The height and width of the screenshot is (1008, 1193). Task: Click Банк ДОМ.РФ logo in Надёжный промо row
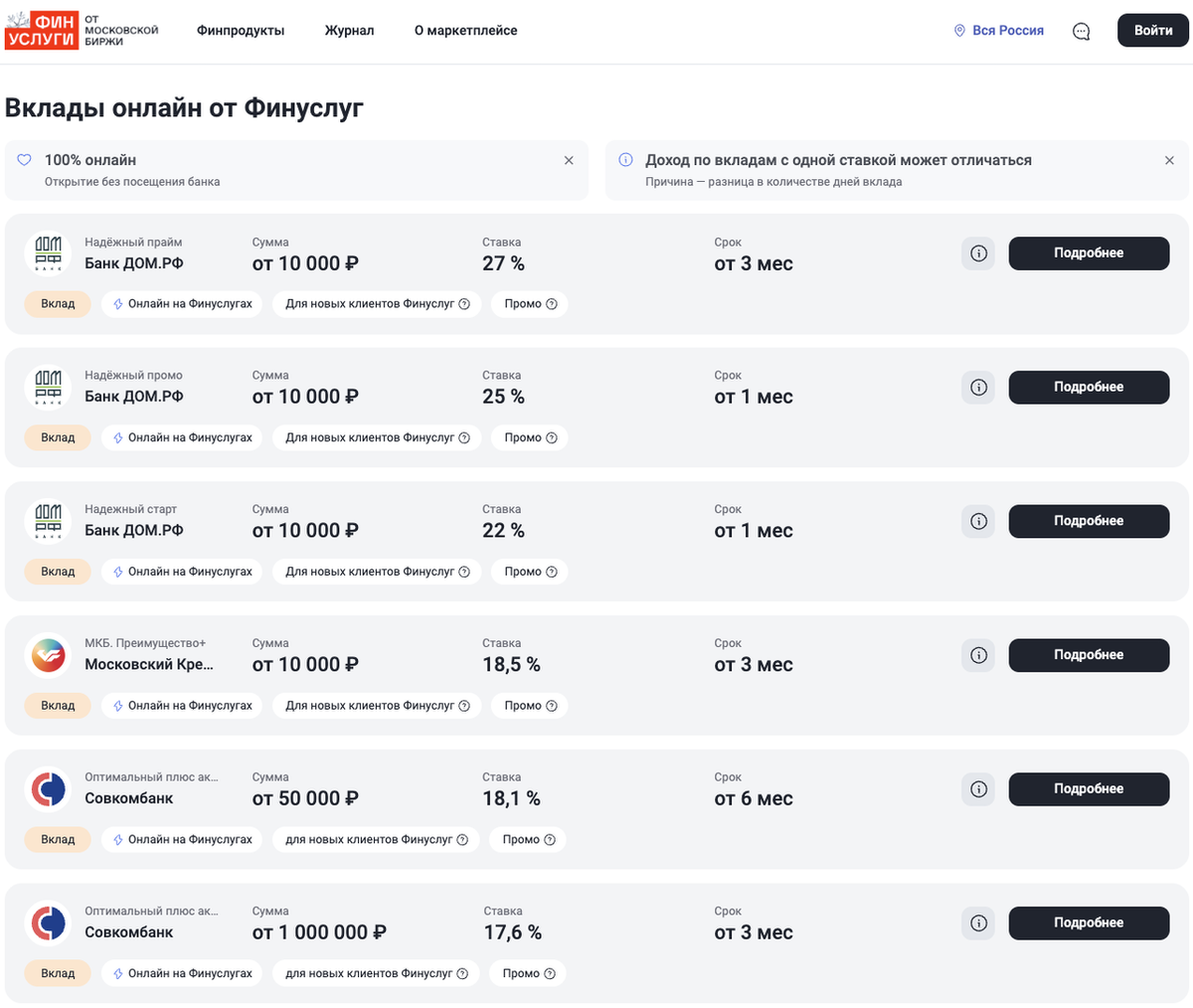click(x=48, y=387)
